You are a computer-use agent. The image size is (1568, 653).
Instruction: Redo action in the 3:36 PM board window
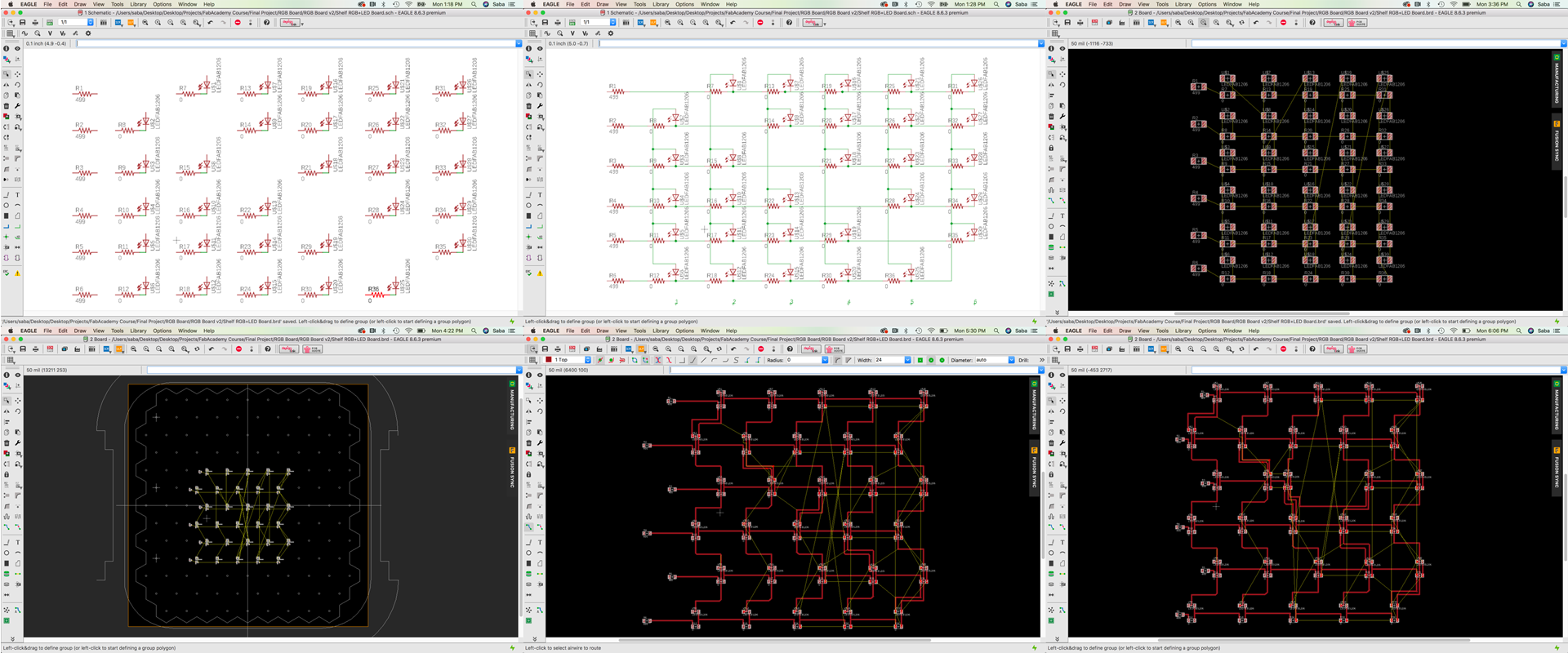[1268, 22]
